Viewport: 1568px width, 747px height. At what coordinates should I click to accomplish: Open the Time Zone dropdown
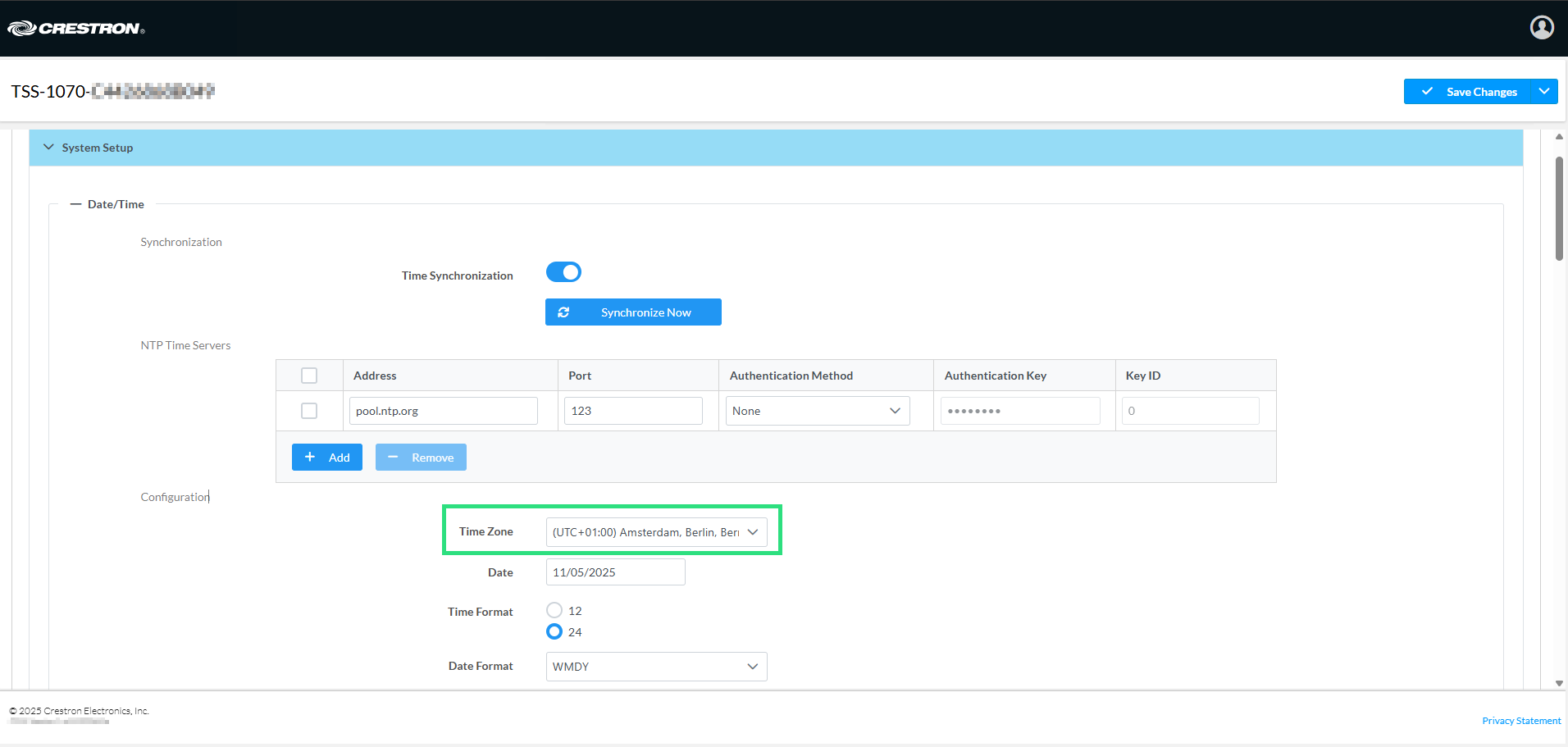[656, 532]
